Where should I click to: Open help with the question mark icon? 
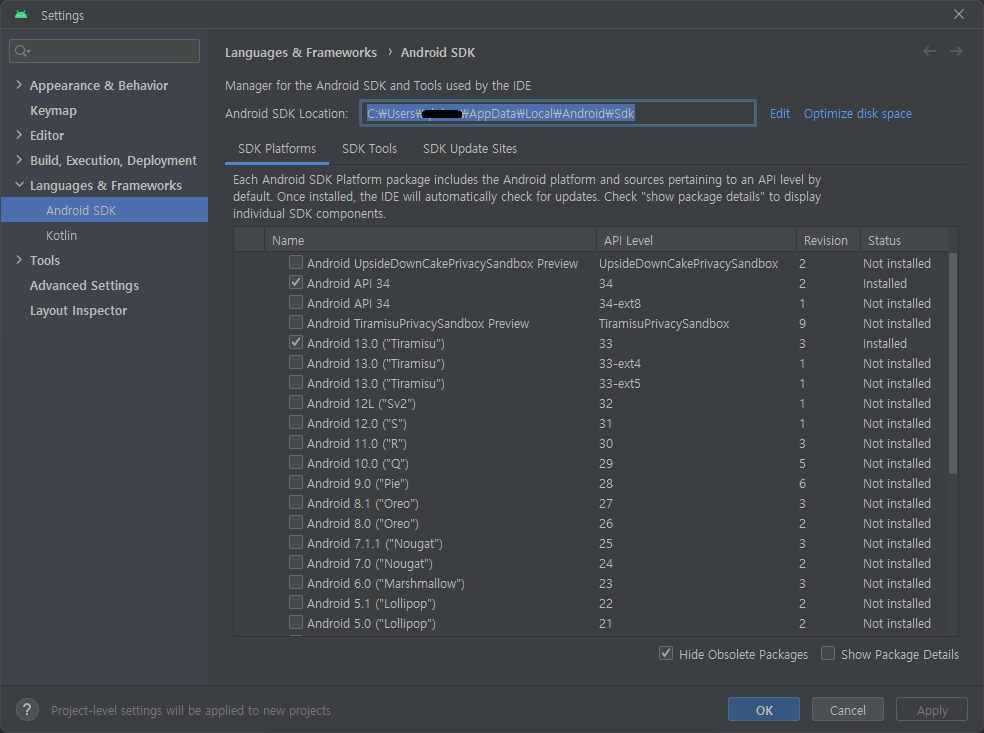tap(27, 710)
